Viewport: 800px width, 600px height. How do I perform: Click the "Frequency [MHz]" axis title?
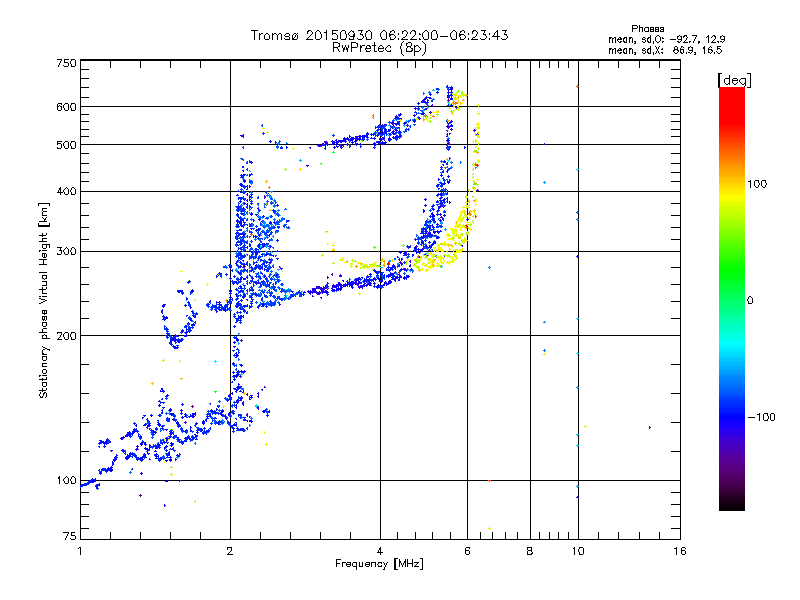pos(379,564)
